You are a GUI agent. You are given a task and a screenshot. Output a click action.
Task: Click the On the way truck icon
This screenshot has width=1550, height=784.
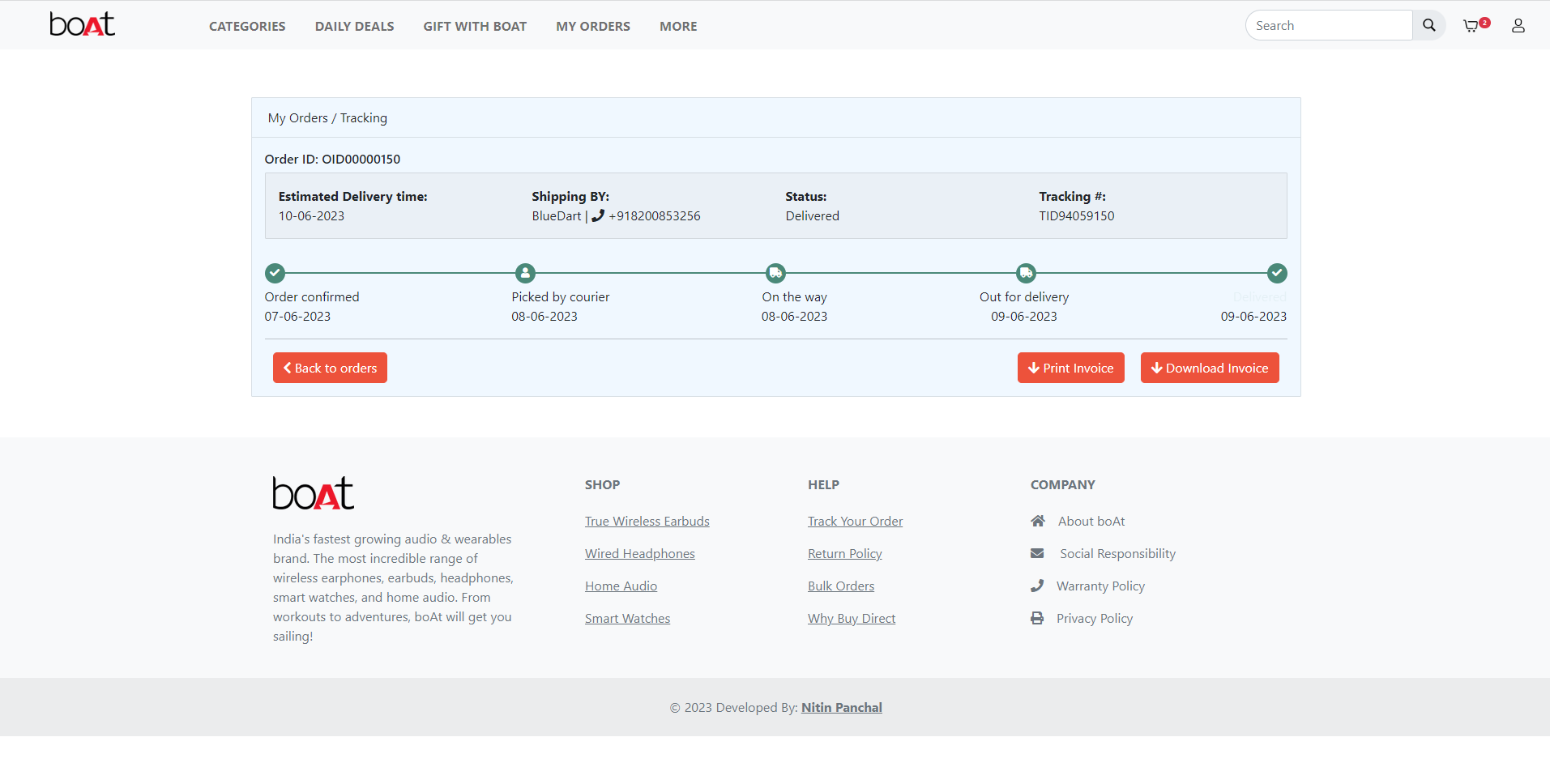(776, 273)
